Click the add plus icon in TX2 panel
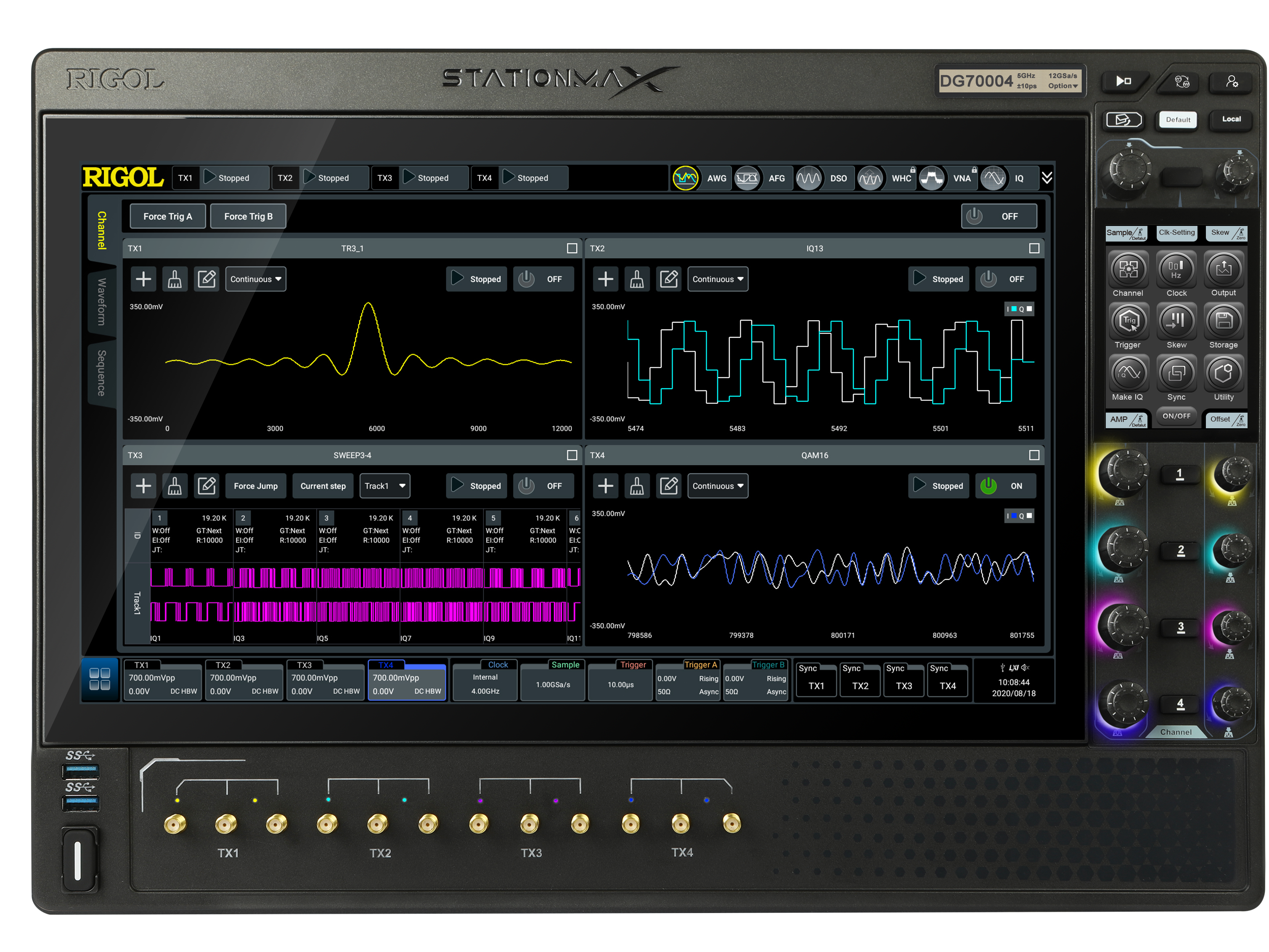The image size is (1269, 952). tap(605, 279)
